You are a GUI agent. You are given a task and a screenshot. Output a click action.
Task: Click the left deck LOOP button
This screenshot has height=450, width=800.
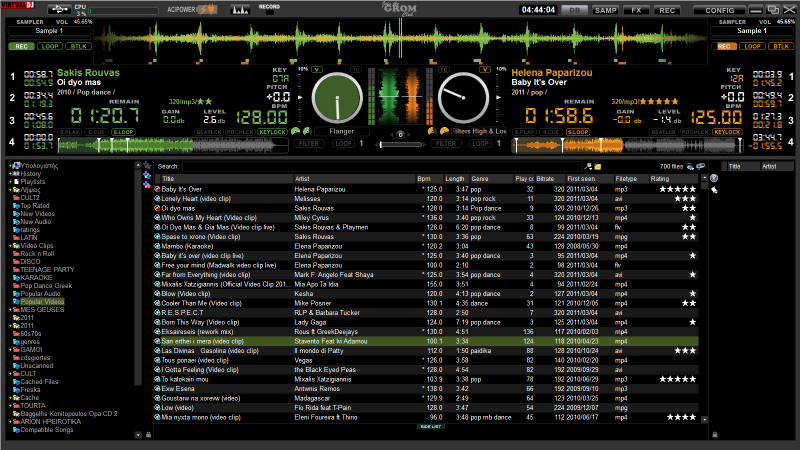(x=343, y=144)
